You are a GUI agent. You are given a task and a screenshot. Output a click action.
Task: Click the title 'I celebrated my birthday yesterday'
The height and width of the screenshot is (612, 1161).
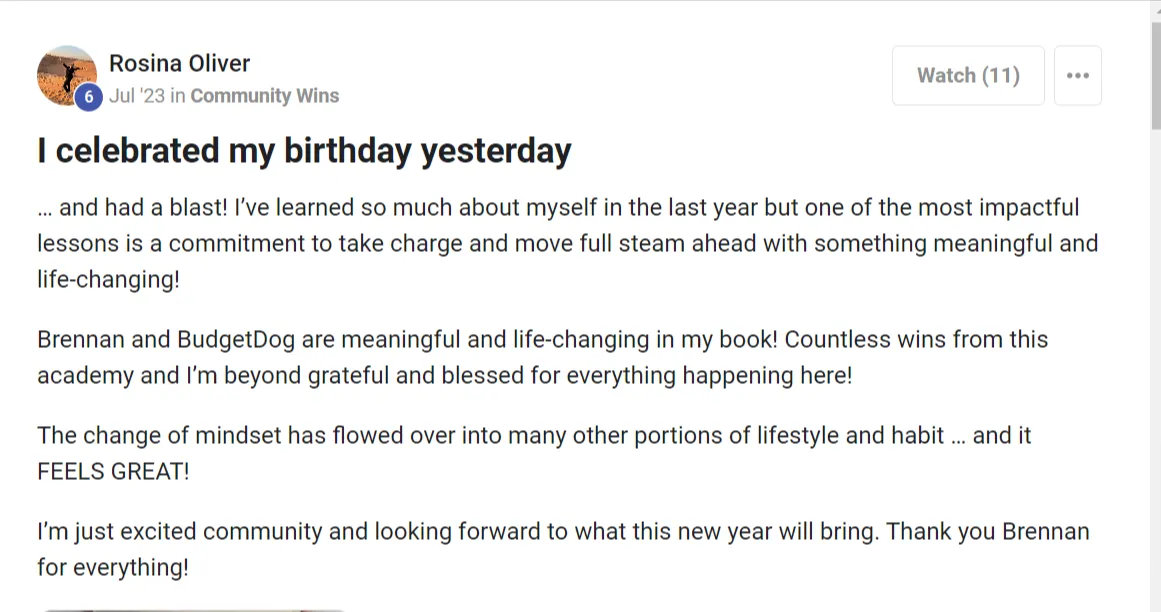(x=304, y=151)
